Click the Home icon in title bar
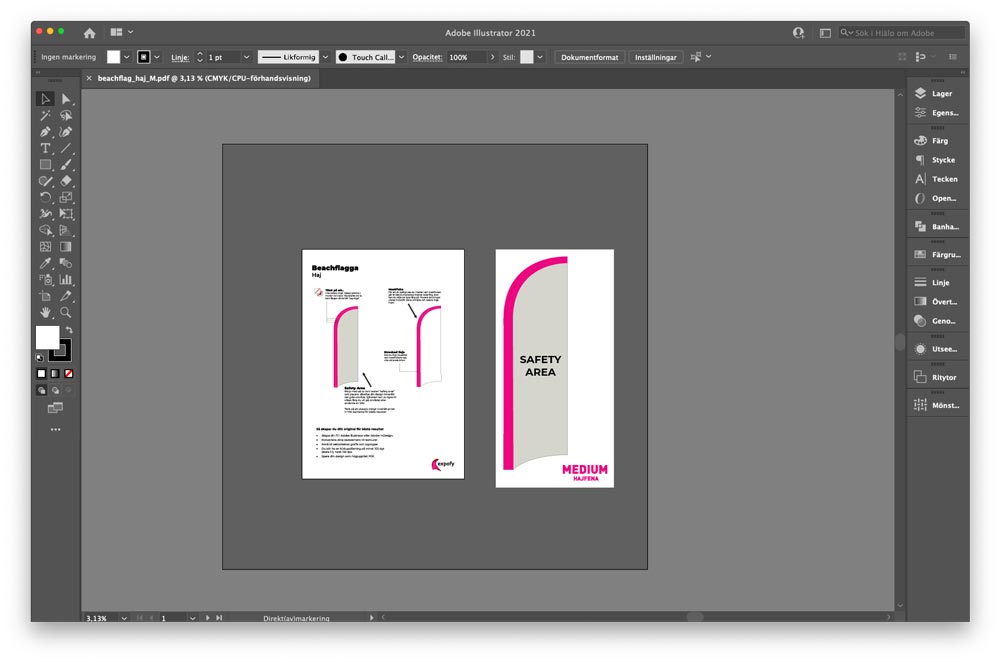1000x662 pixels. [x=89, y=33]
